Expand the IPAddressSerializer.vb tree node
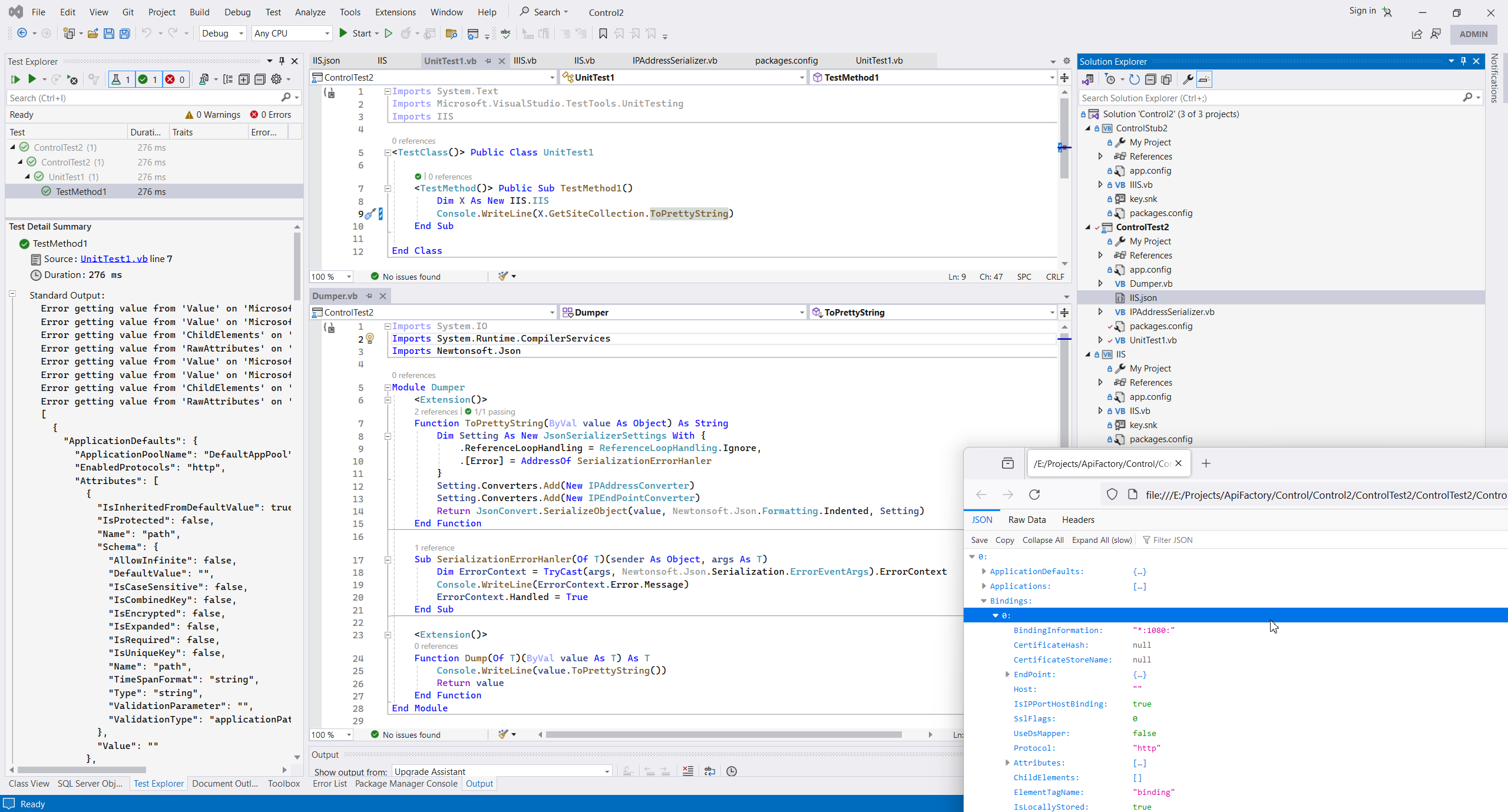Viewport: 1508px width, 812px height. [1100, 312]
